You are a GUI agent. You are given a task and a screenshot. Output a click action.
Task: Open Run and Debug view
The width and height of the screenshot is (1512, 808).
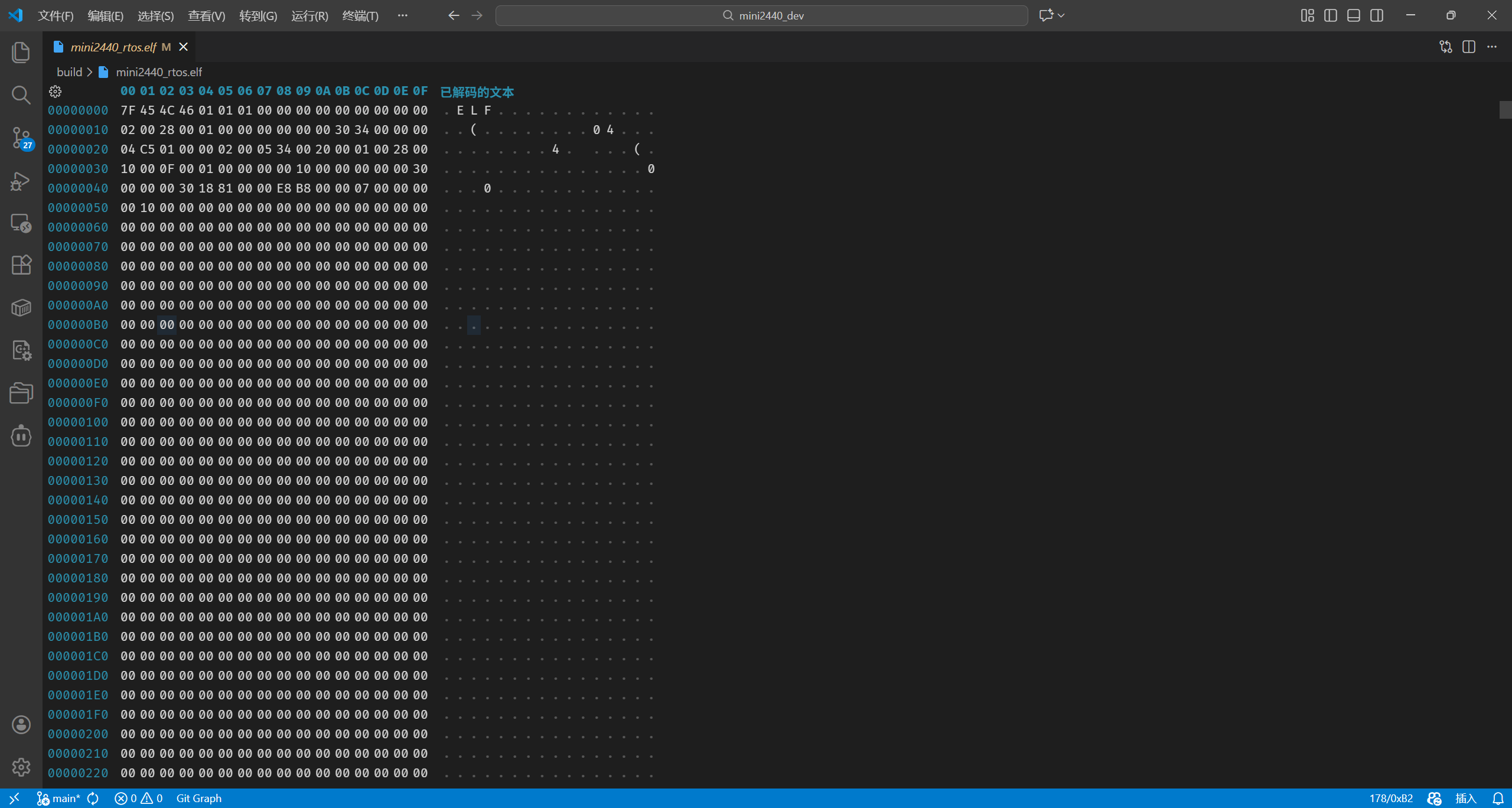21,181
